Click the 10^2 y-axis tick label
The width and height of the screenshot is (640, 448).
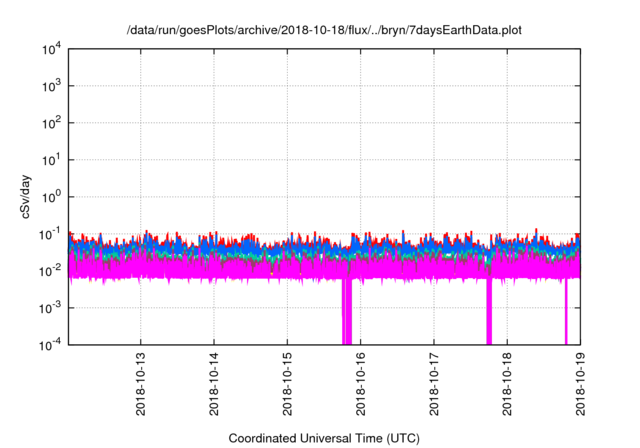coord(51,124)
